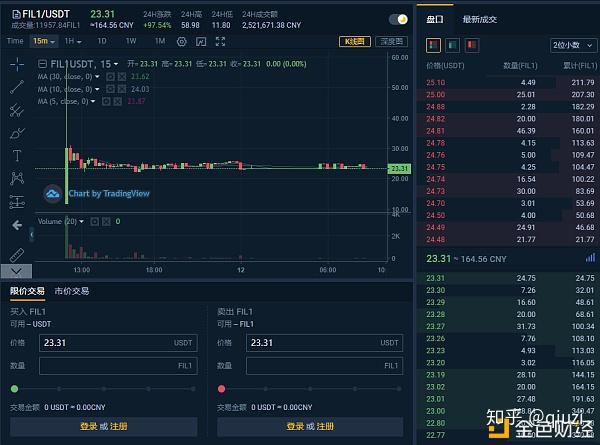Image resolution: width=600 pixels, height=445 pixels.
Task: Toggle the dark mode switch
Action: [398, 19]
